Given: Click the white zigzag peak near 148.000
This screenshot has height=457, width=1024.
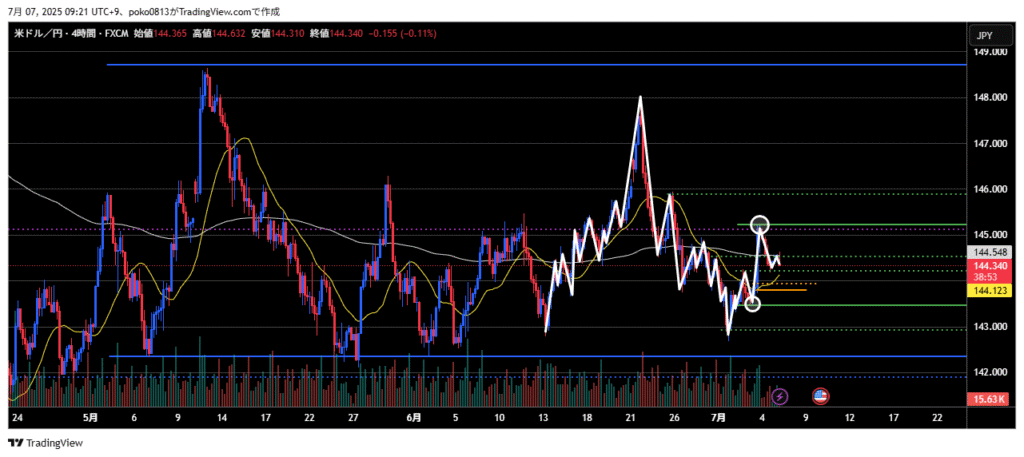Looking at the screenshot, I should coord(639,98).
